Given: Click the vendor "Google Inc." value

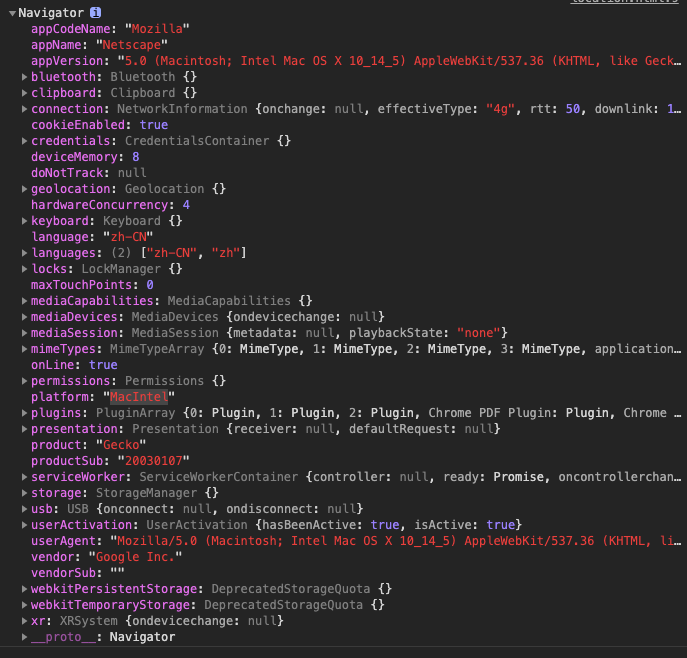Looking at the screenshot, I should (135, 557).
